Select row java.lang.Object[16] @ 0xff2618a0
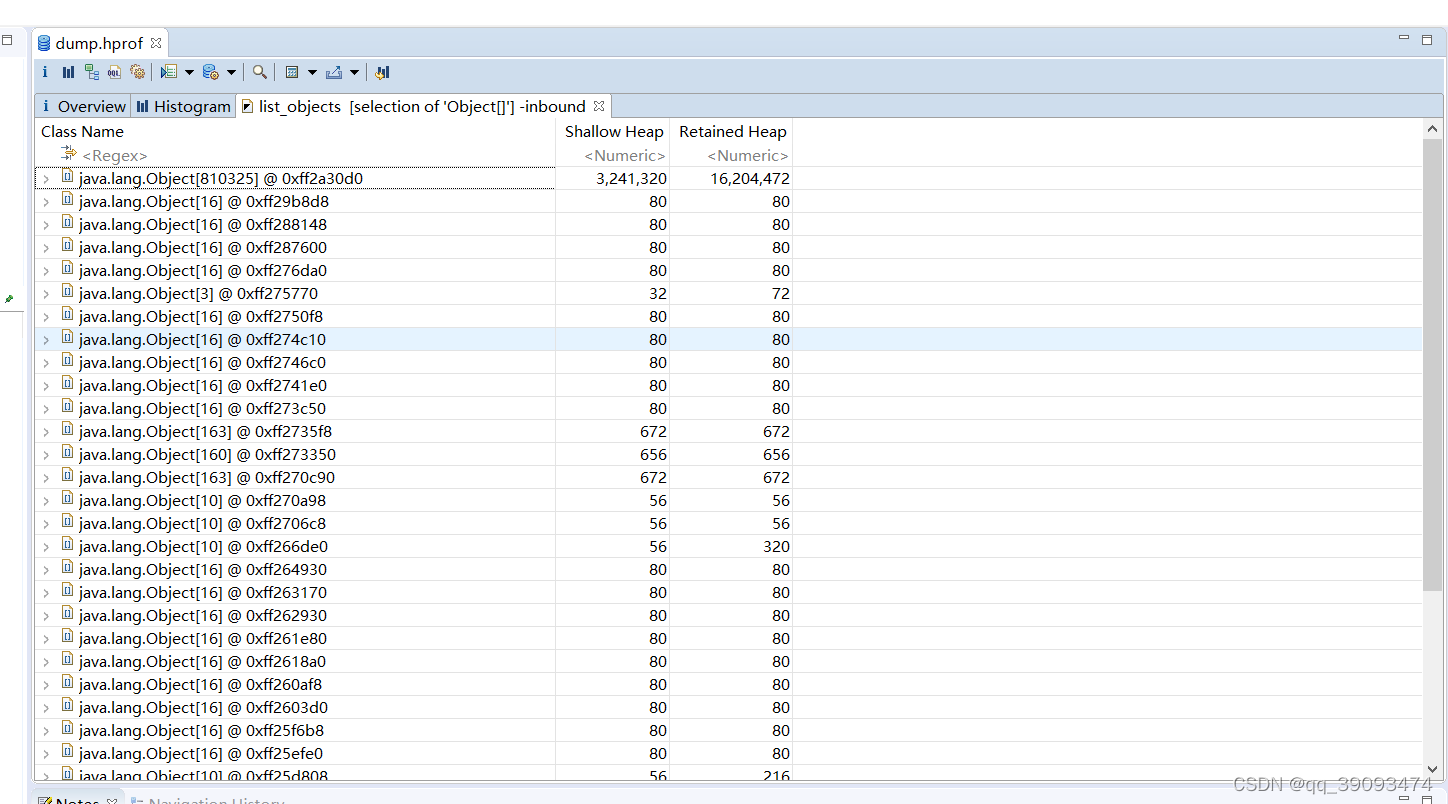The height and width of the screenshot is (804, 1448). click(728, 662)
